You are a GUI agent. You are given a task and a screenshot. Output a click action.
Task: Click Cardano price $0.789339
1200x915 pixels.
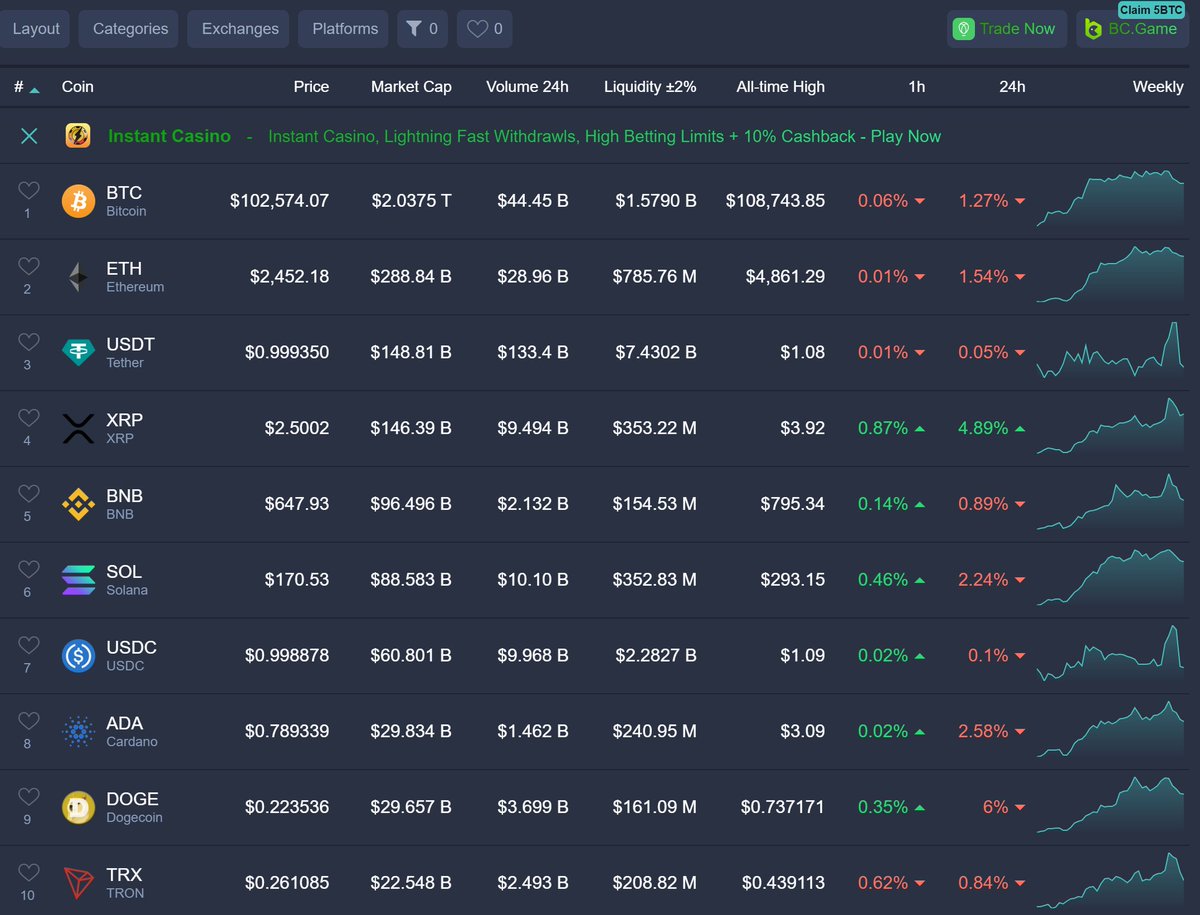(287, 732)
